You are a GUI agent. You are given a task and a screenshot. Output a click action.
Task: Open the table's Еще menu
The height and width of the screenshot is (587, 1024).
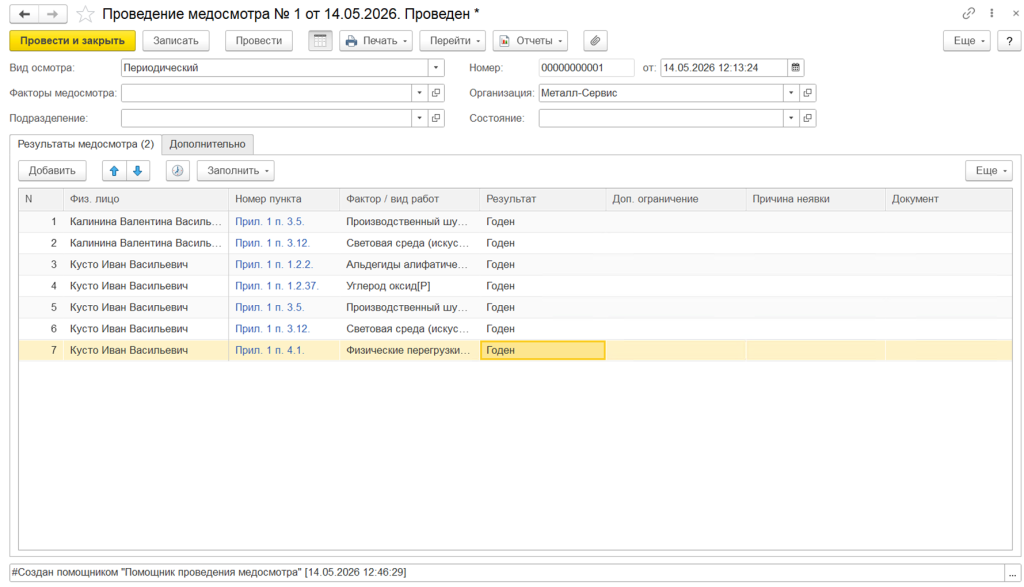coord(989,170)
